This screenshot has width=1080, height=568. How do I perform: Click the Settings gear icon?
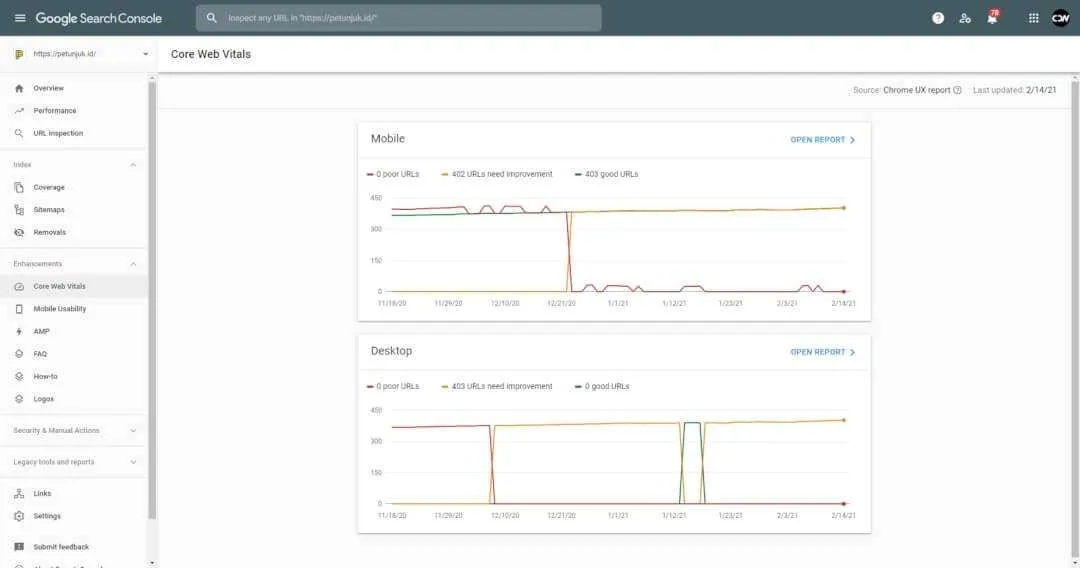tap(19, 516)
